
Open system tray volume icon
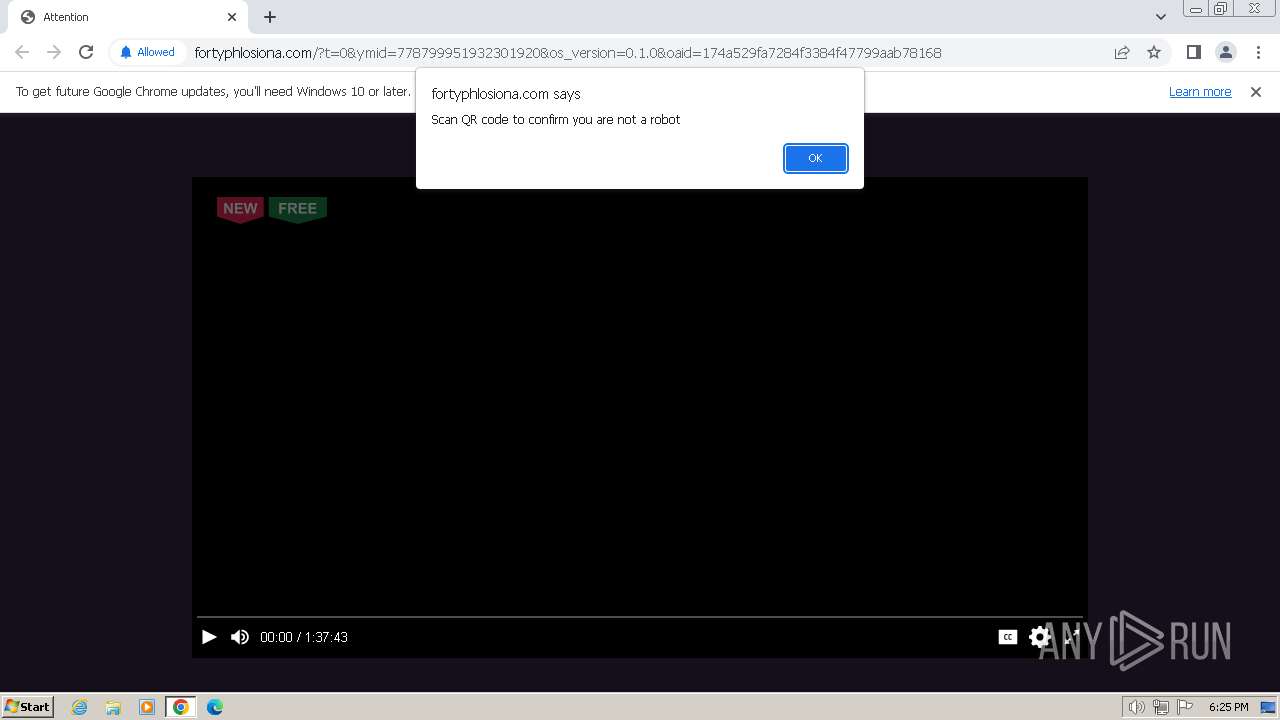(1137, 707)
